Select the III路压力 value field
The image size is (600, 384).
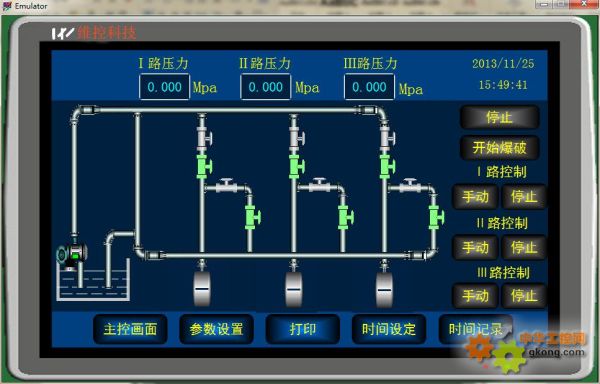tap(369, 87)
